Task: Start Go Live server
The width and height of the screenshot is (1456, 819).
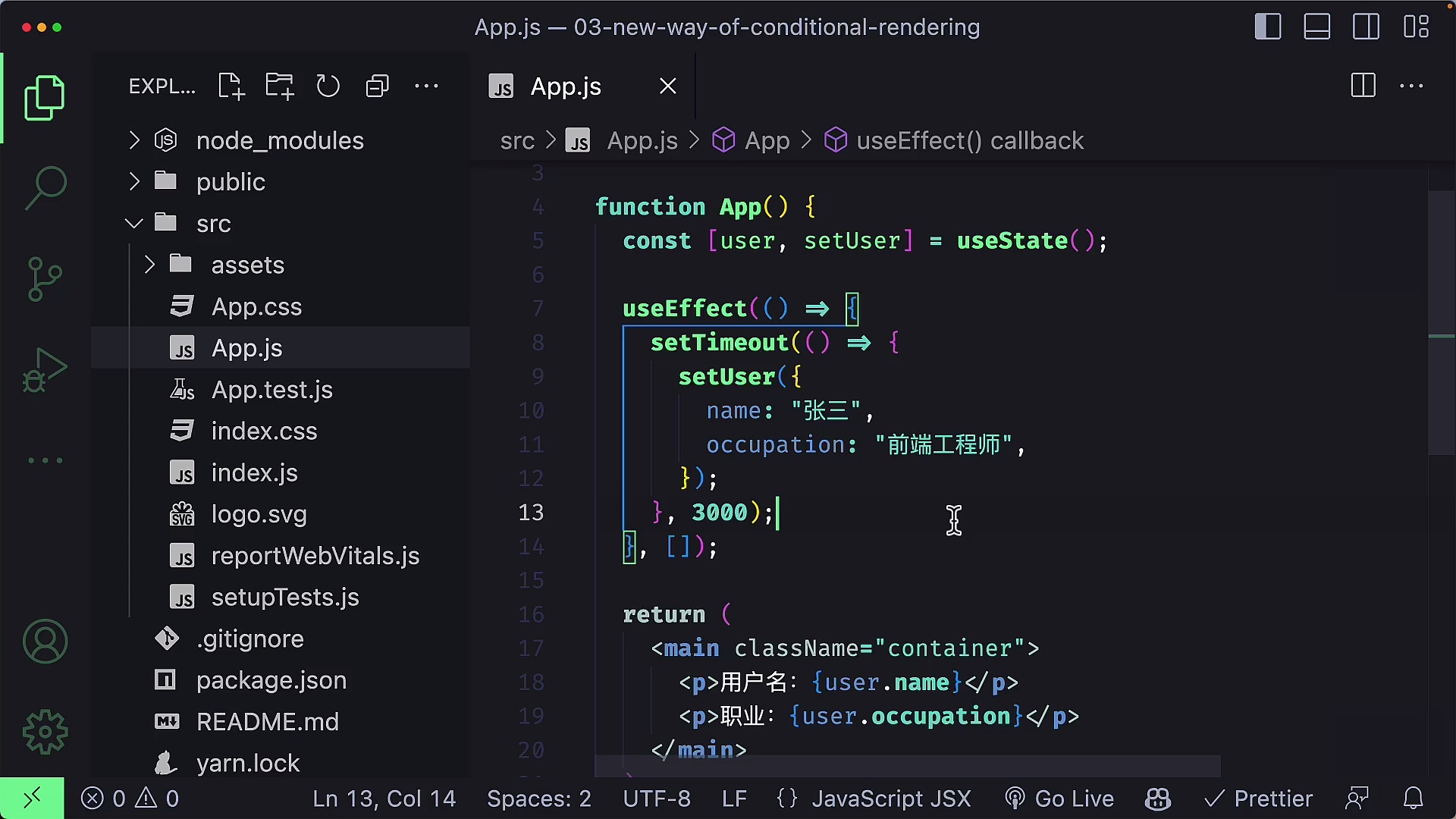Action: (1059, 799)
